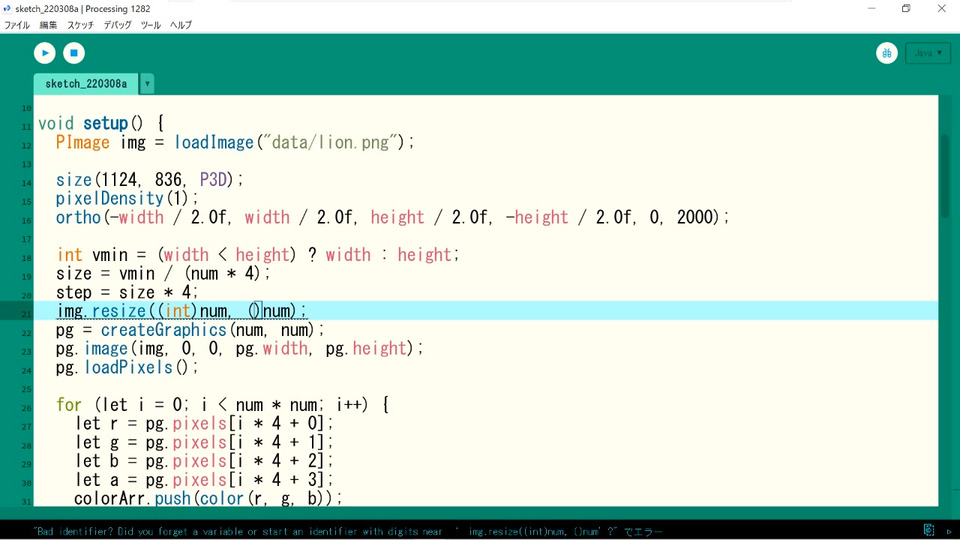Open the デバッグ menu

pos(117,25)
